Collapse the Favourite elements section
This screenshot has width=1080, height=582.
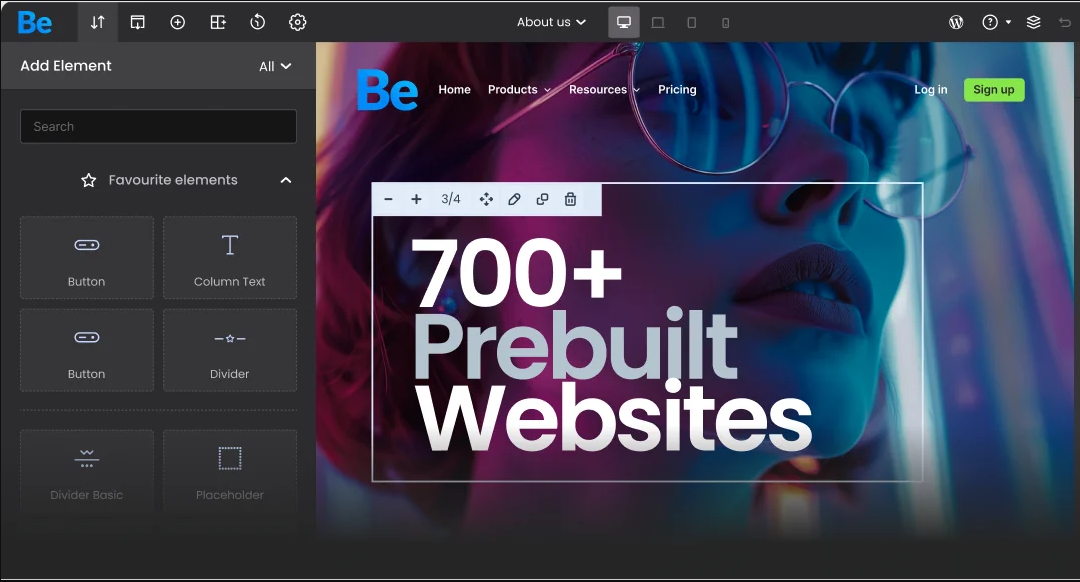[x=286, y=180]
